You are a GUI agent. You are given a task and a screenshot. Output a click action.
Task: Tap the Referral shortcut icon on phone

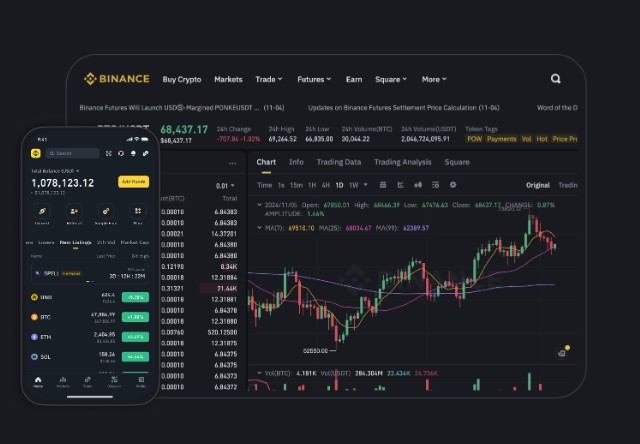(74, 211)
